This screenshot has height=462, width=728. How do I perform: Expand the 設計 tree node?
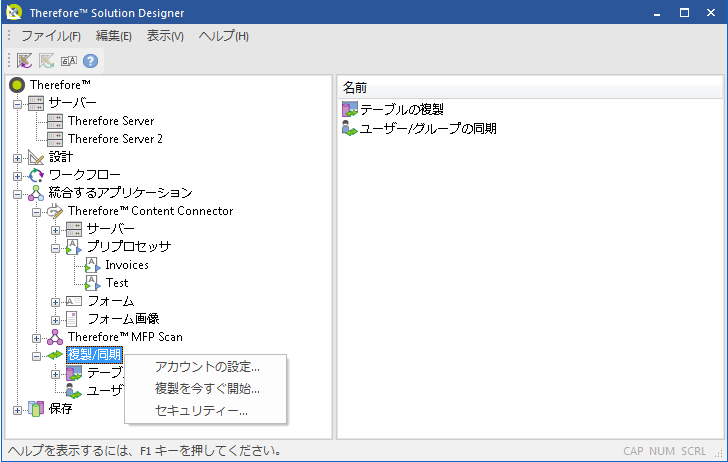17,157
